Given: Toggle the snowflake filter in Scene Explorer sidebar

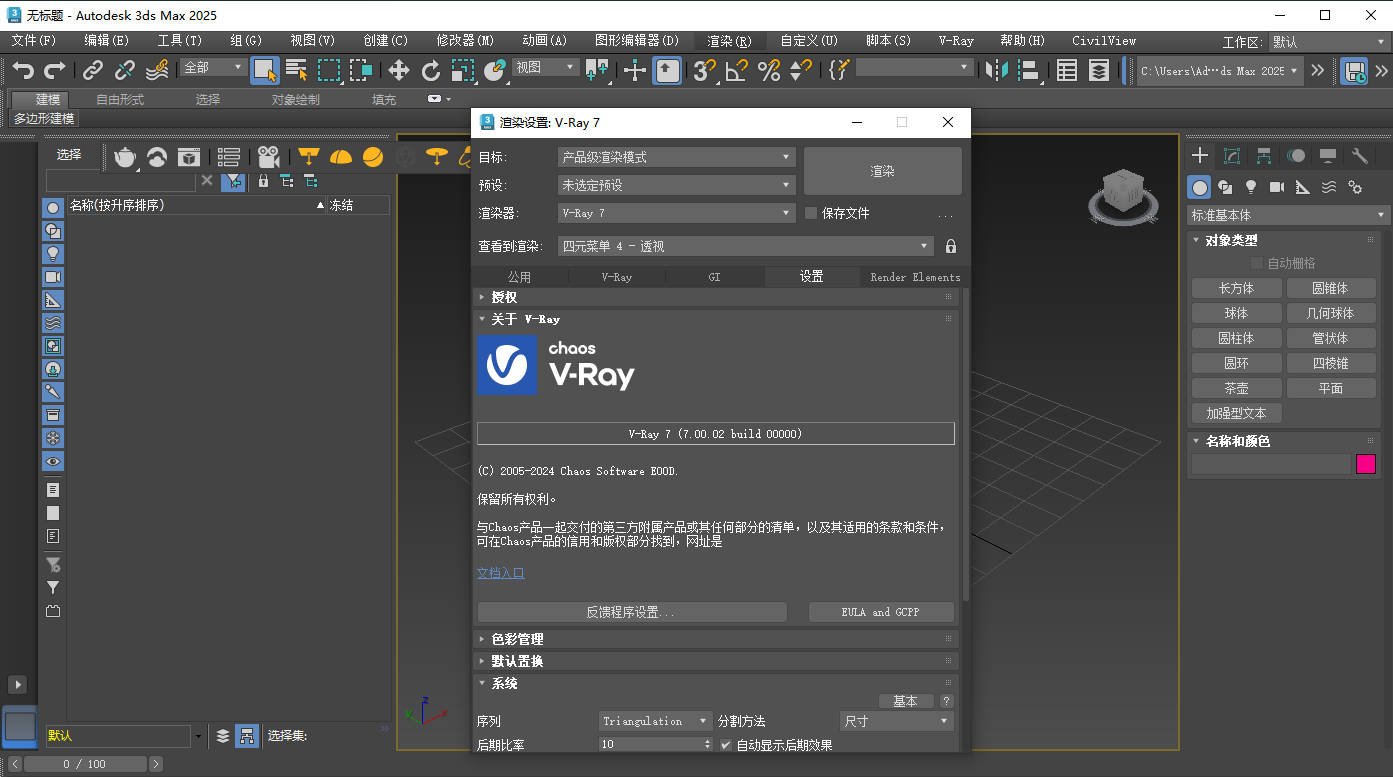Looking at the screenshot, I should pyautogui.click(x=53, y=438).
